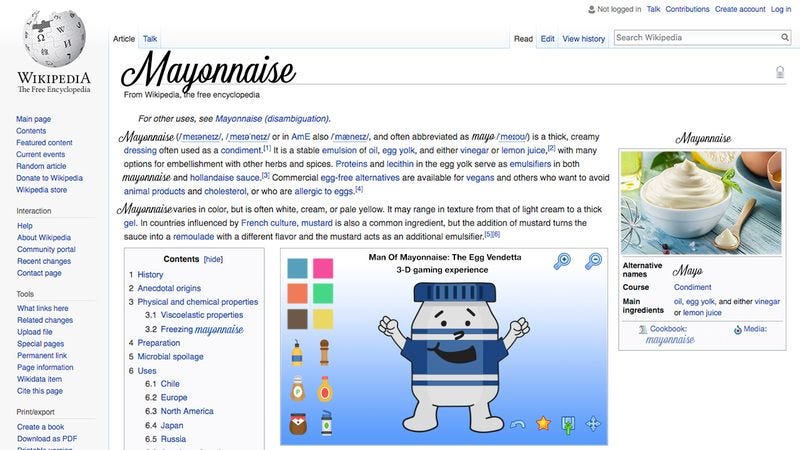Click What links here under Tools
This screenshot has width=800, height=450.
click(43, 308)
